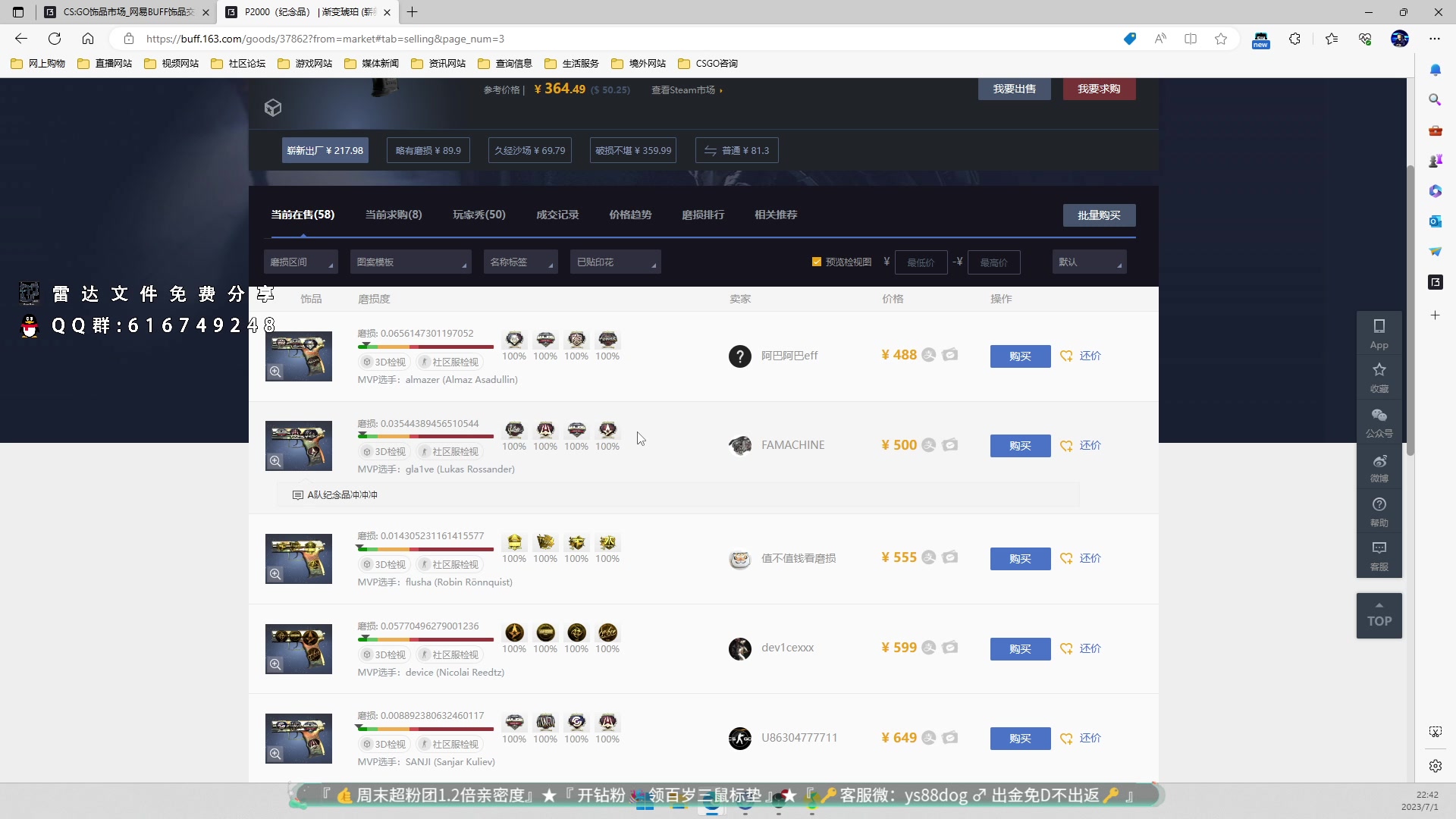1456x819 pixels.
Task: Click first sticker icon of ¥649 listing
Action: [x=514, y=722]
